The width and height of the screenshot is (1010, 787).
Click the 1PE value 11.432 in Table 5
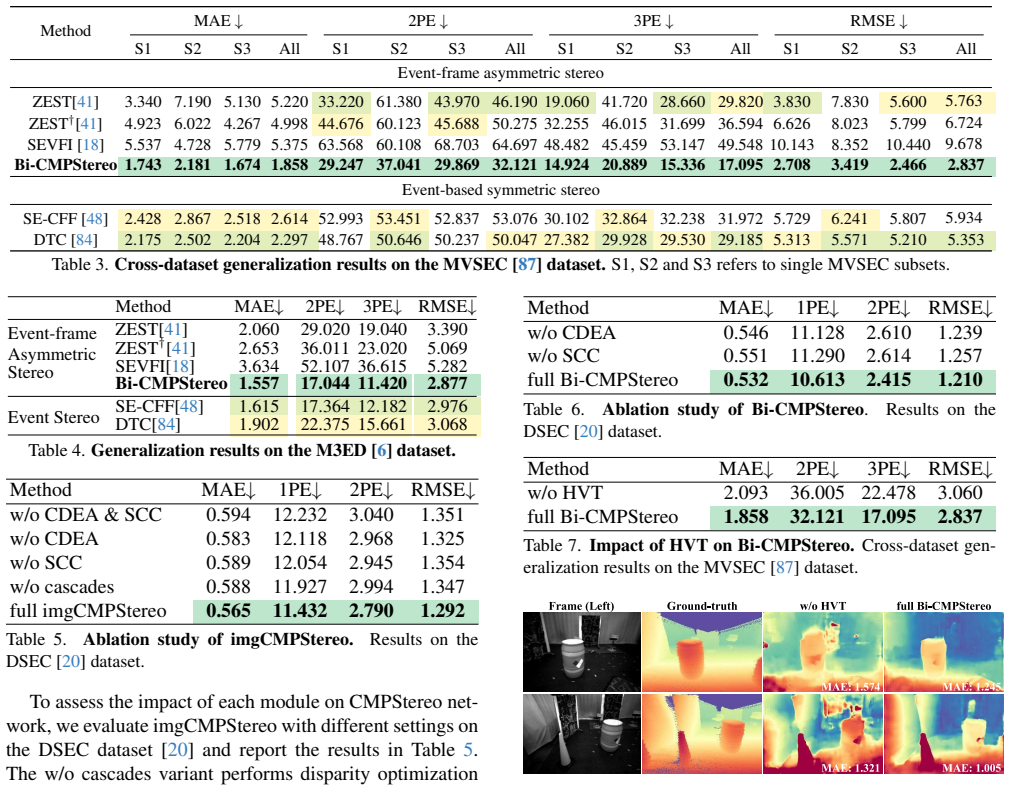[x=300, y=611]
